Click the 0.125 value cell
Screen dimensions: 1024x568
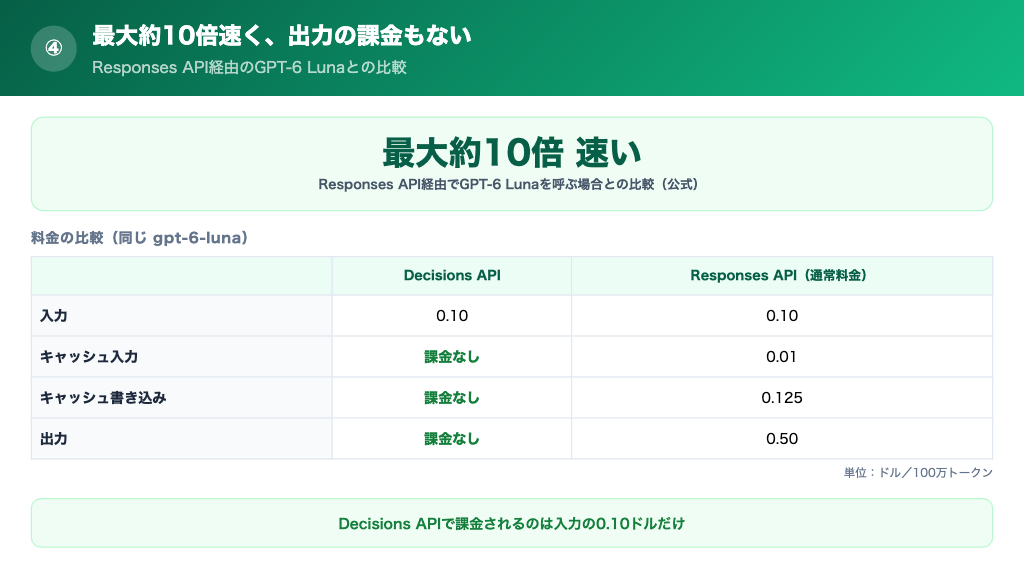pos(782,398)
